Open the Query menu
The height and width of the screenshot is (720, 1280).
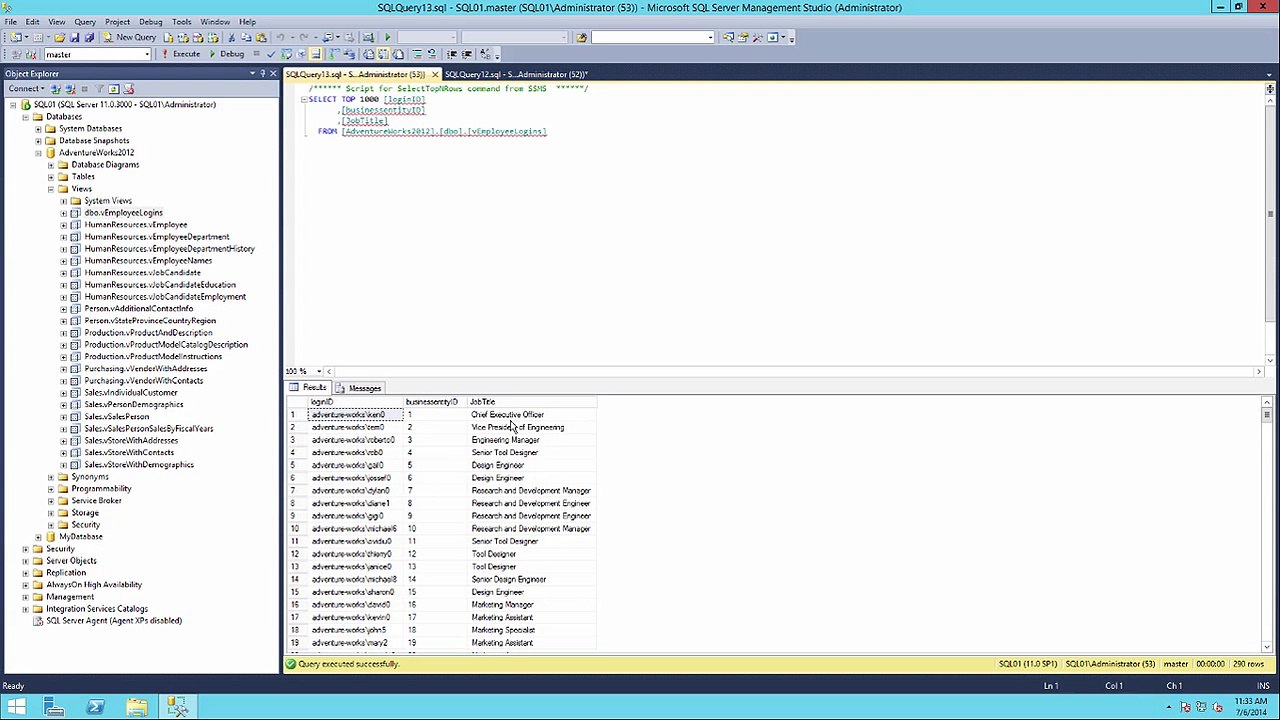click(x=85, y=21)
